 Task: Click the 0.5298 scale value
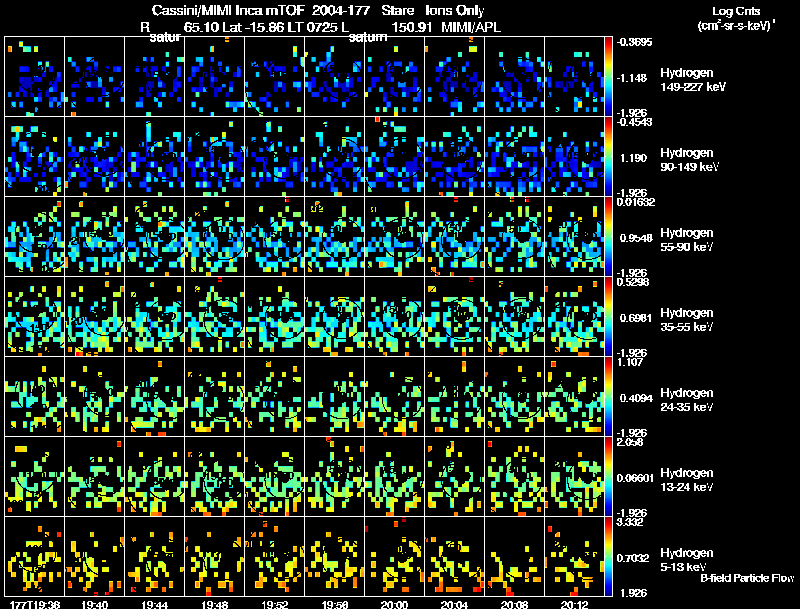point(632,282)
